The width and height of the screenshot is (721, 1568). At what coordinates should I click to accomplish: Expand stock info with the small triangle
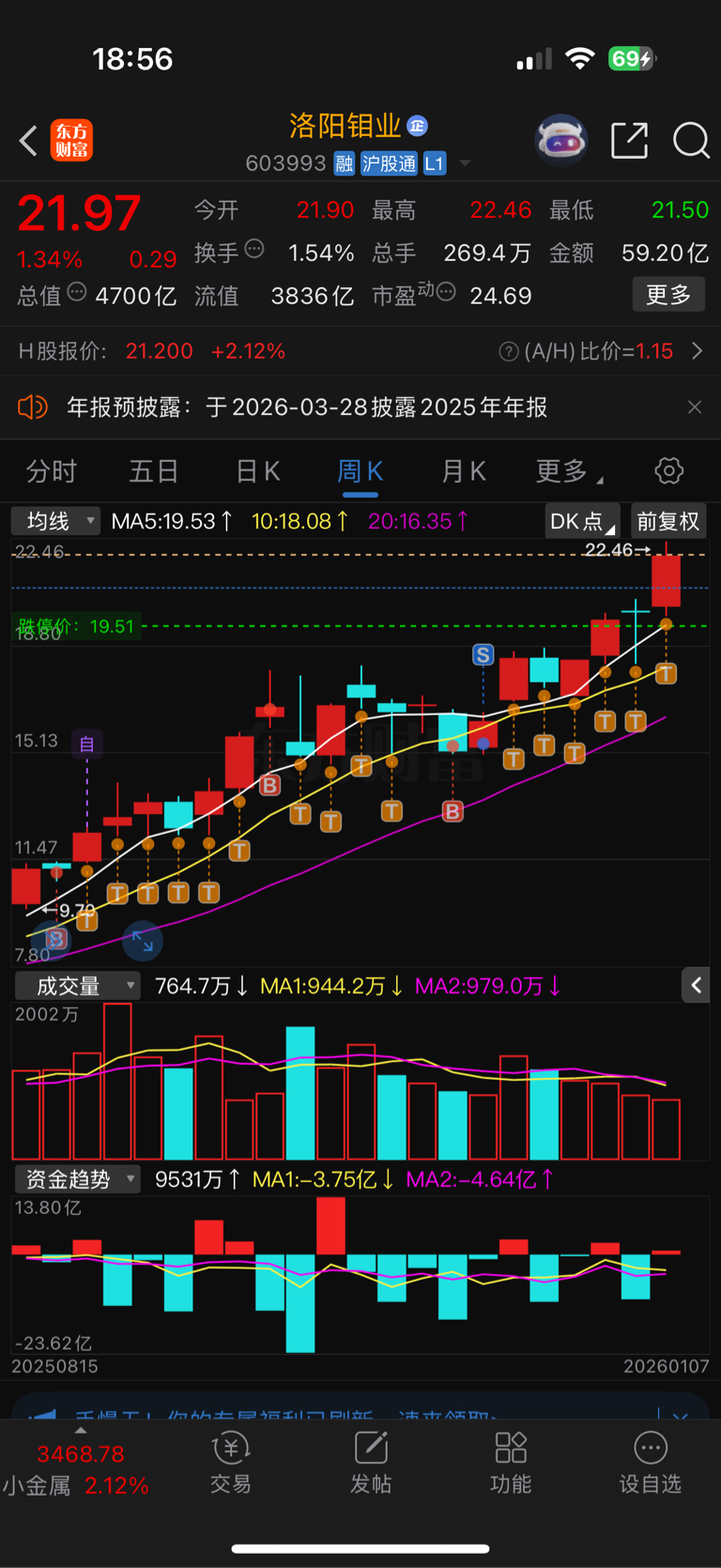coord(464,164)
